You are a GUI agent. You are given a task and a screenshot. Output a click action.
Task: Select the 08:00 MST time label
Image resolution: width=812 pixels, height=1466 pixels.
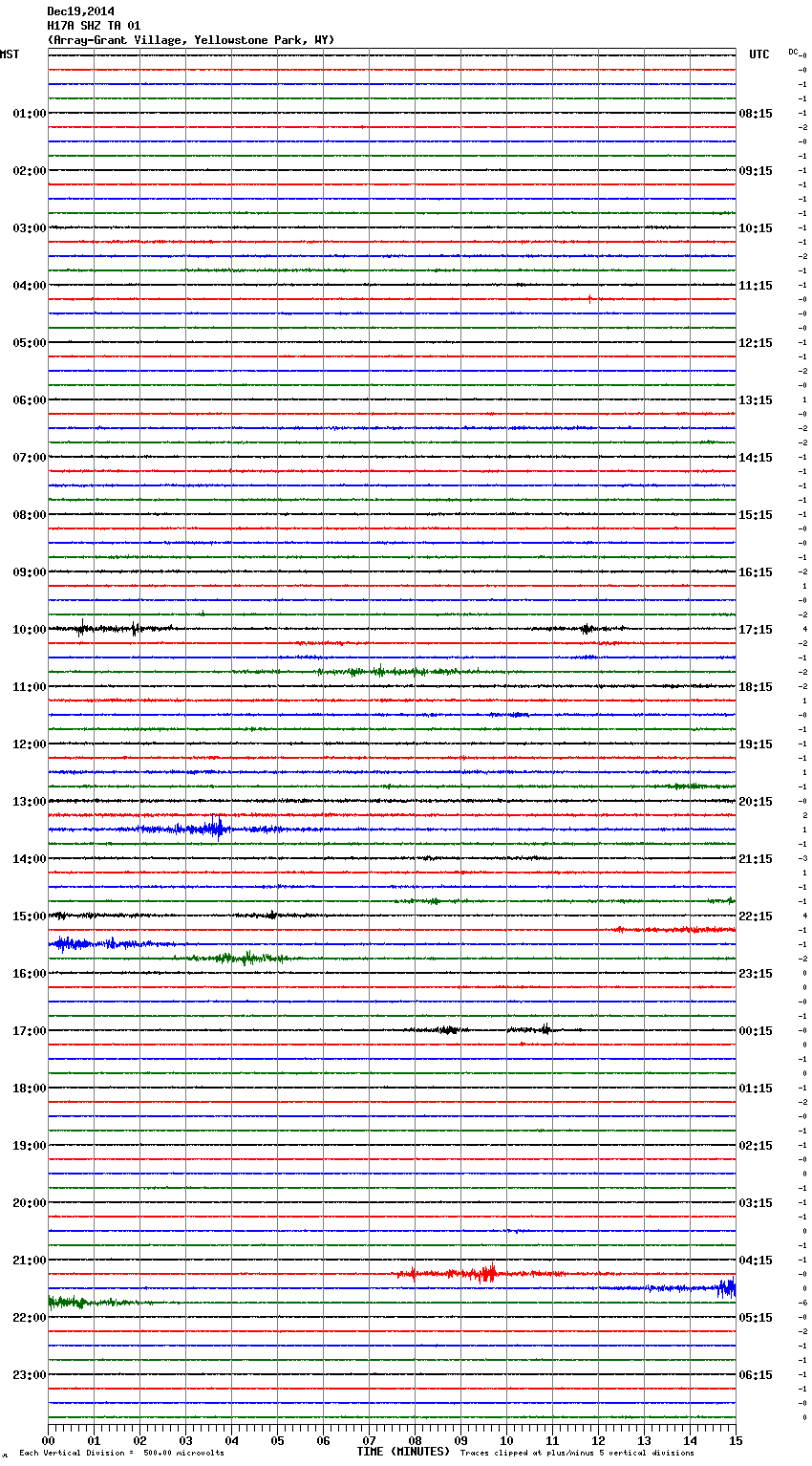30,515
